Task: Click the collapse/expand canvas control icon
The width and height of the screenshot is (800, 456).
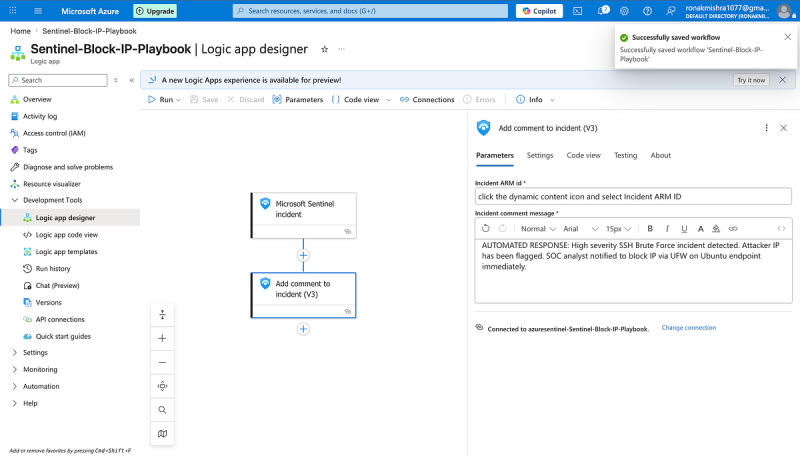Action: tap(162, 315)
